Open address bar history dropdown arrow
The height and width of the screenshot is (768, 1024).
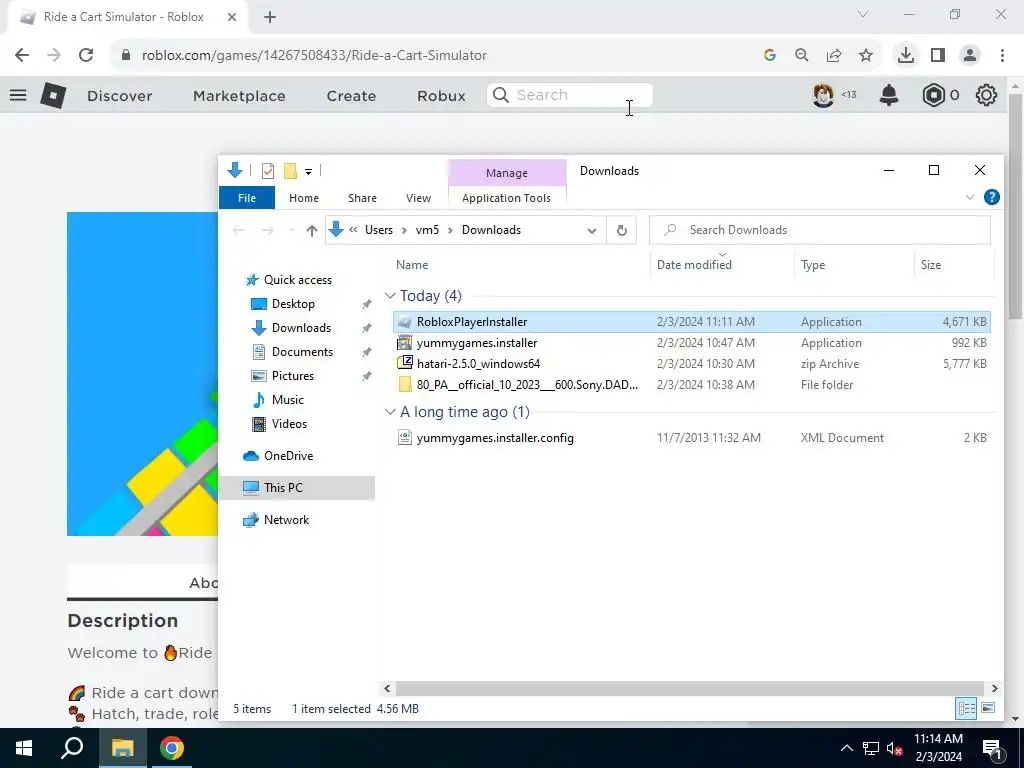click(592, 231)
